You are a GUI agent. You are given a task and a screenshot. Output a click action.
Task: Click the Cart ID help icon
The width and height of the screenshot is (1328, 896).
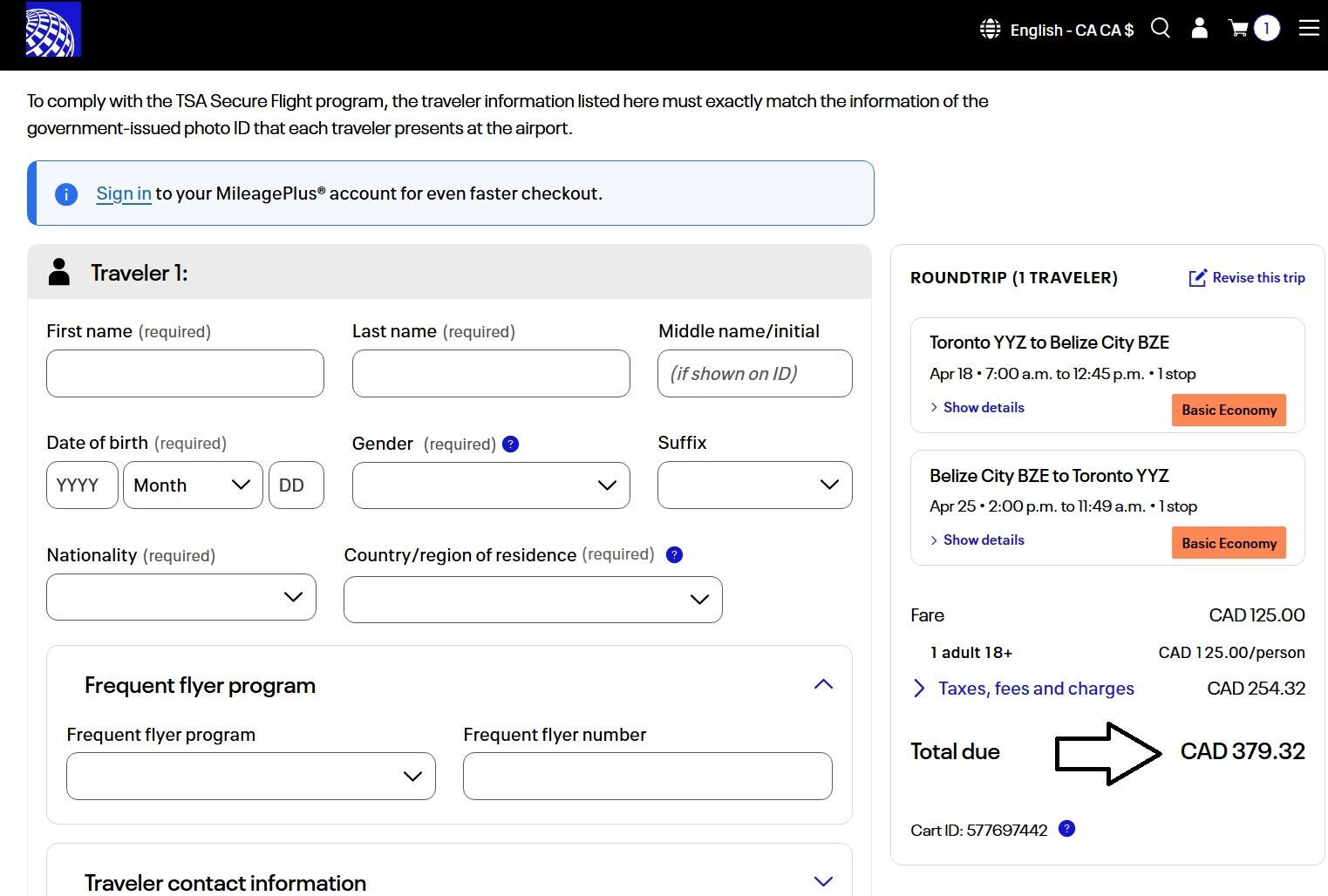coord(1066,829)
